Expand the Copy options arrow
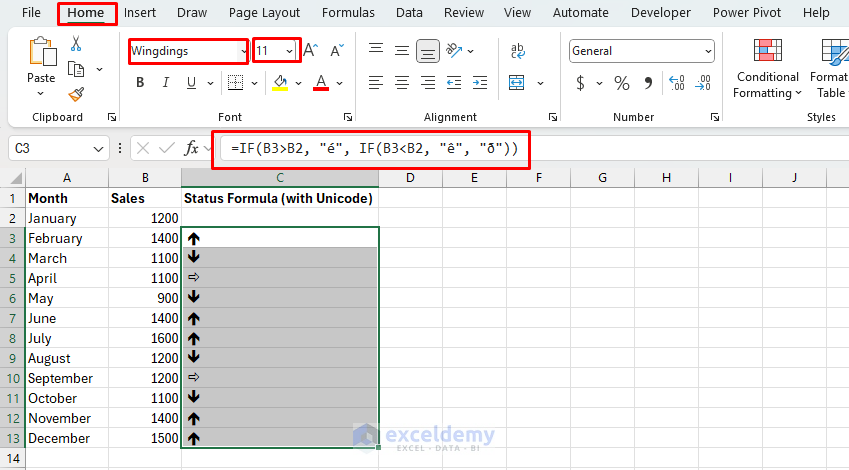Viewport: 849px width, 470px height. click(100, 69)
